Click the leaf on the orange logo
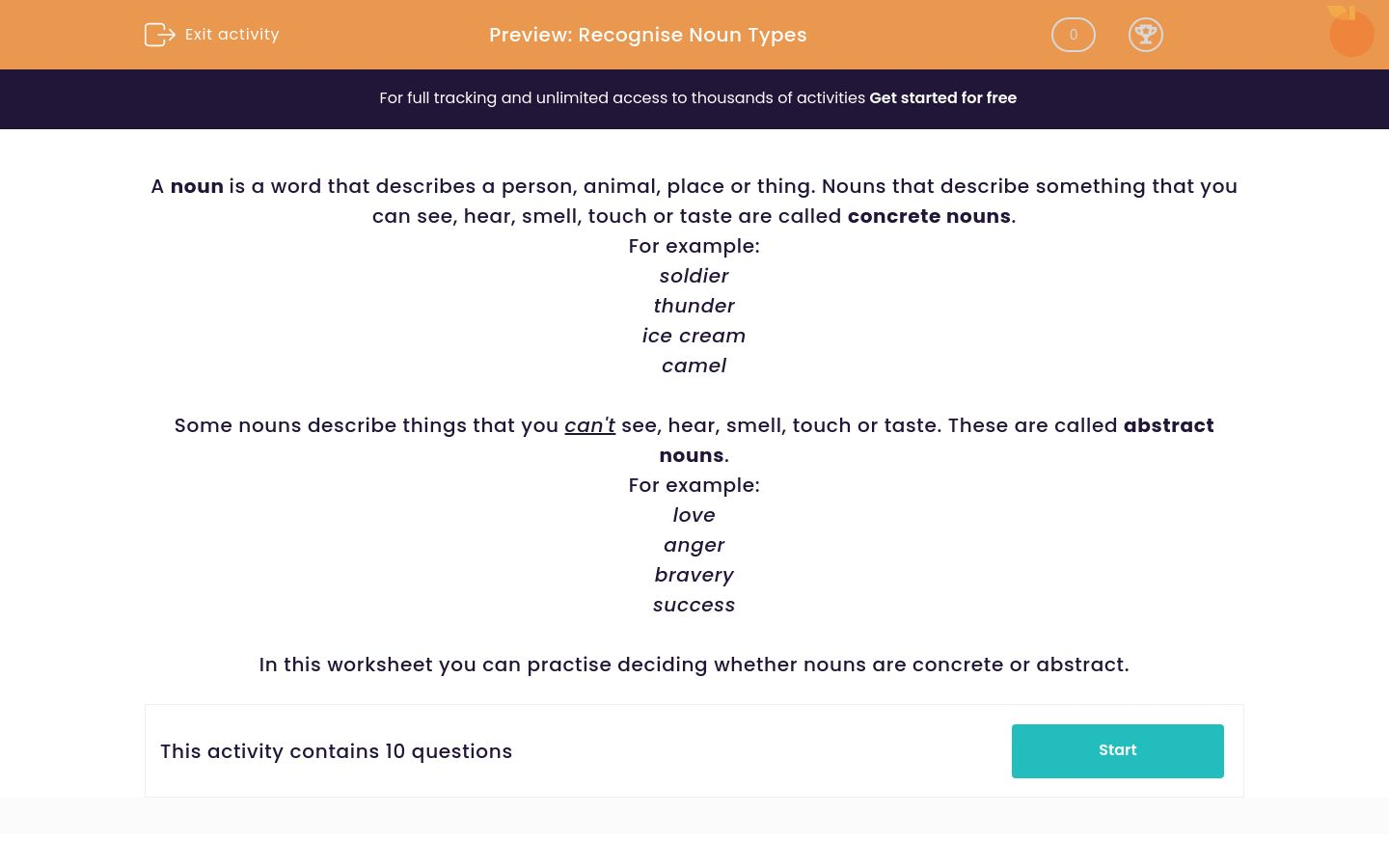 [x=1341, y=10]
